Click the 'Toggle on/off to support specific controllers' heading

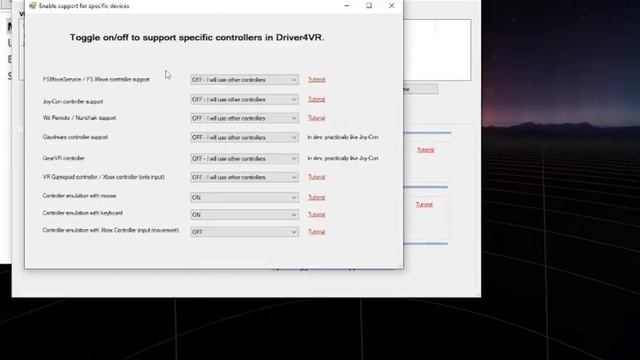pyautogui.click(x=197, y=38)
